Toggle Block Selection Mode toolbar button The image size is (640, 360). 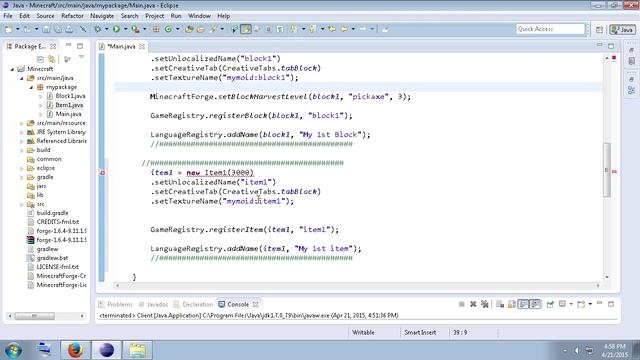[268, 29]
